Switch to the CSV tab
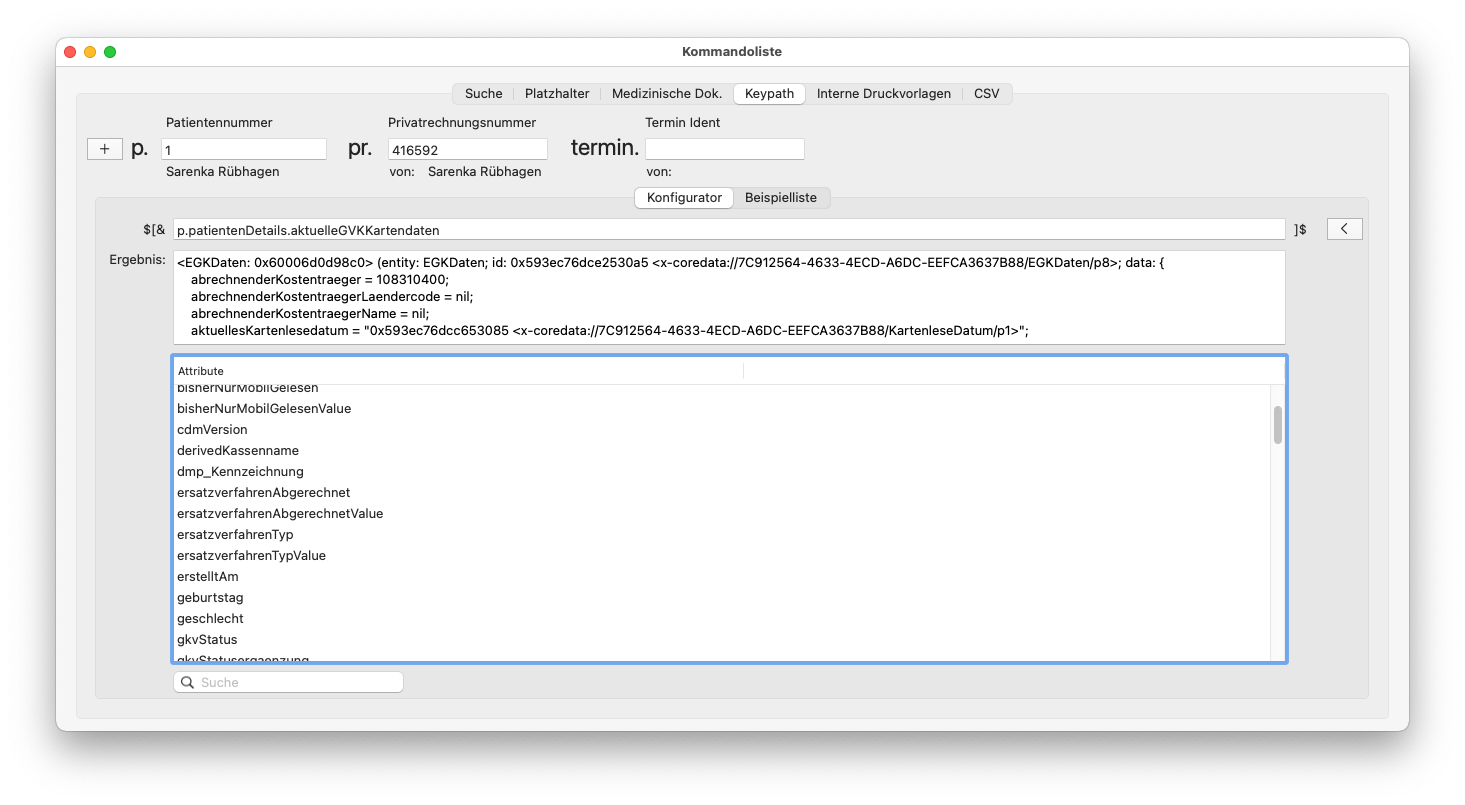 [987, 94]
